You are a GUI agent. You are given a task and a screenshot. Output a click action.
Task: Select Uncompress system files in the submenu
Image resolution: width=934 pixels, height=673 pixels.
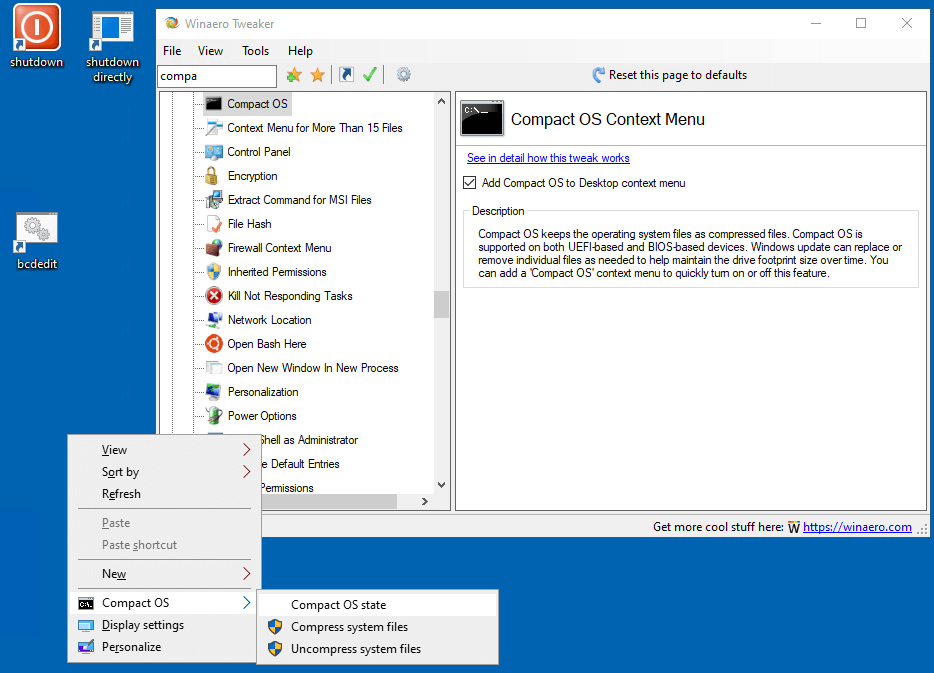tap(378, 649)
